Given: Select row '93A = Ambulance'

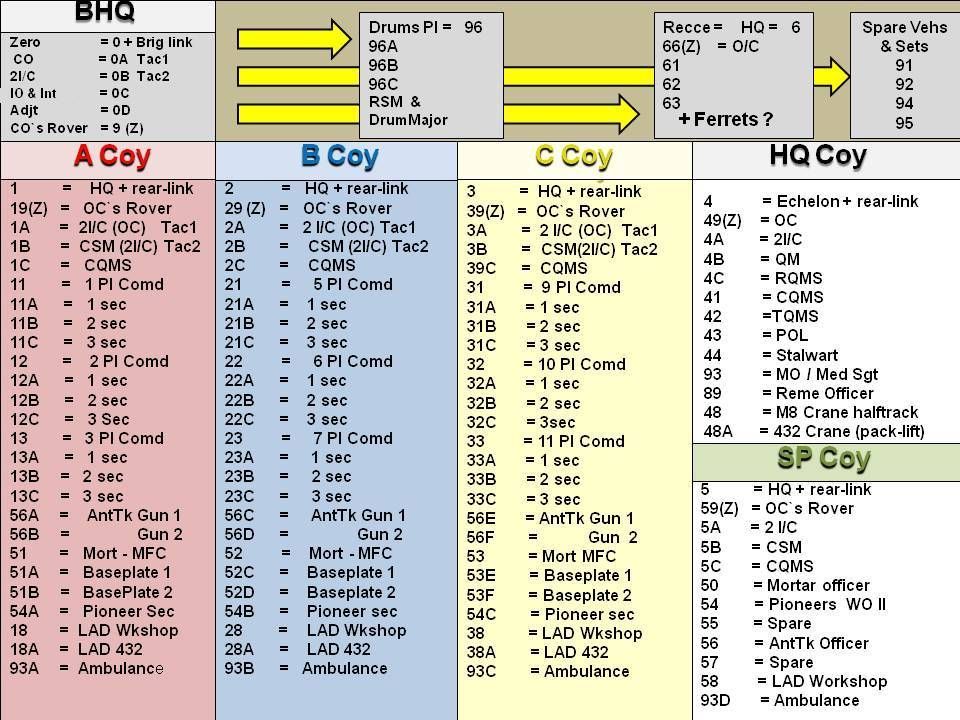Looking at the screenshot, I should pyautogui.click(x=87, y=669).
